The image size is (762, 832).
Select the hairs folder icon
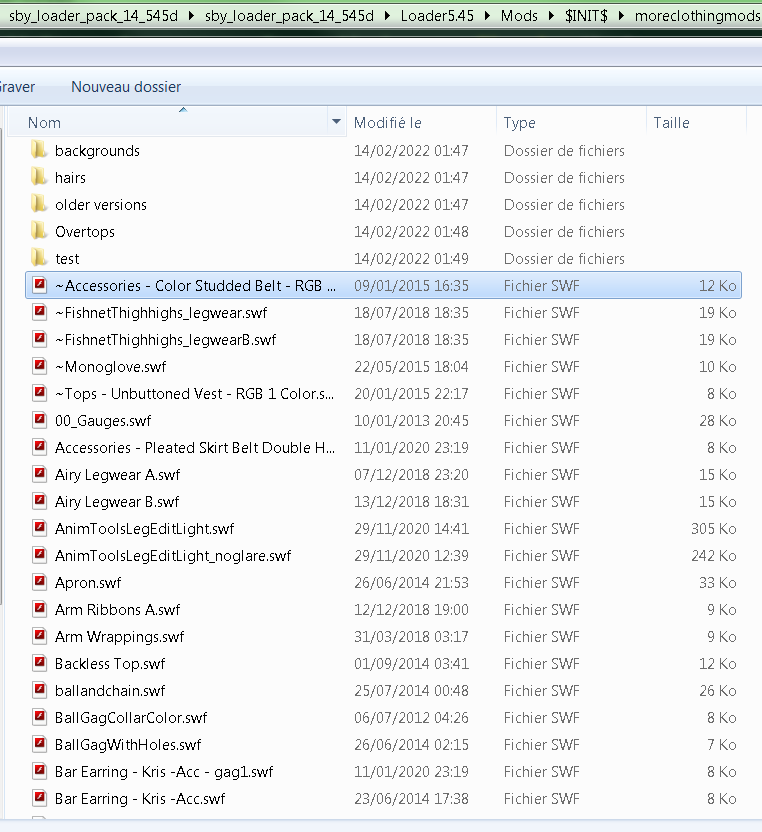[x=39, y=178]
